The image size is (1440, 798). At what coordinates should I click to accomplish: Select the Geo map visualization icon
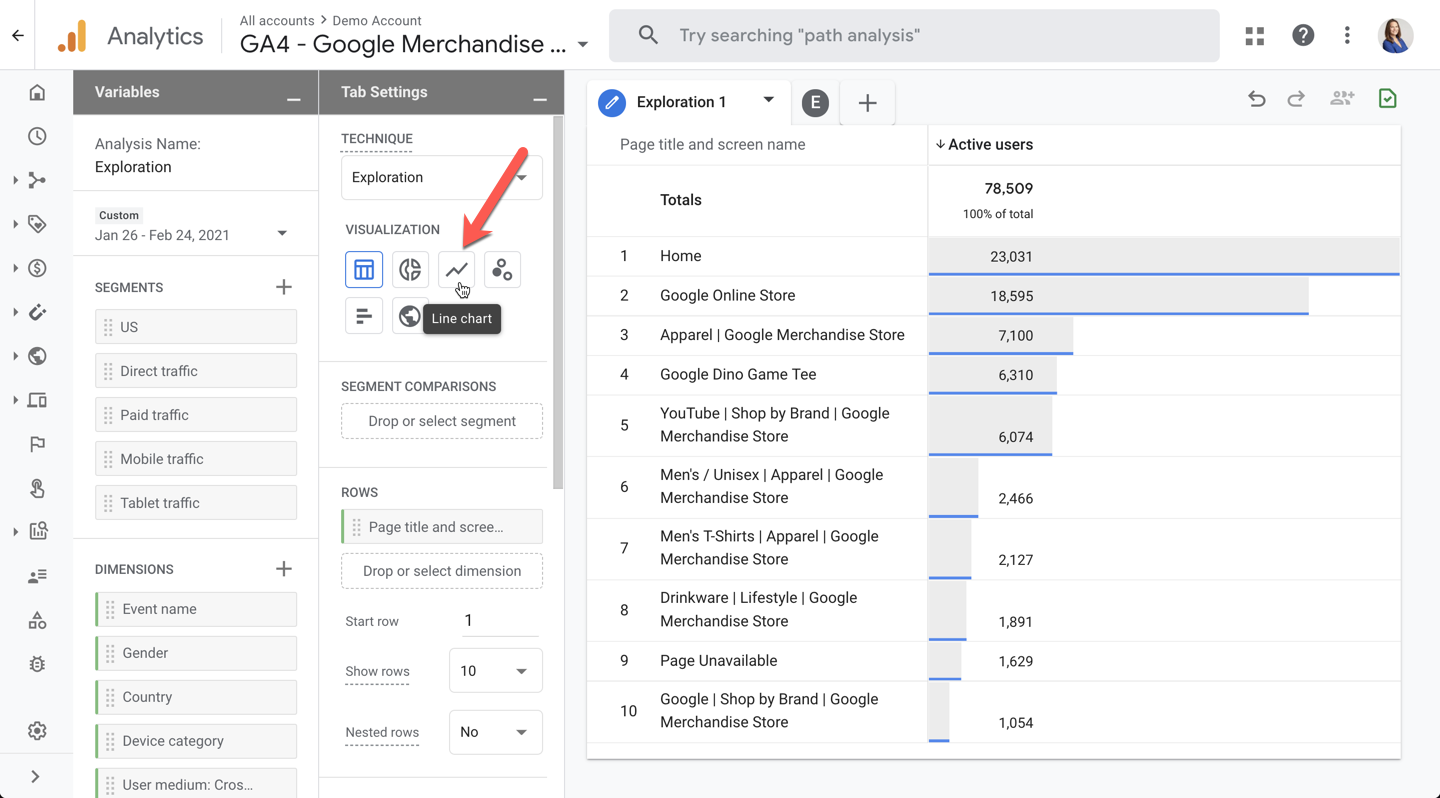pos(409,316)
